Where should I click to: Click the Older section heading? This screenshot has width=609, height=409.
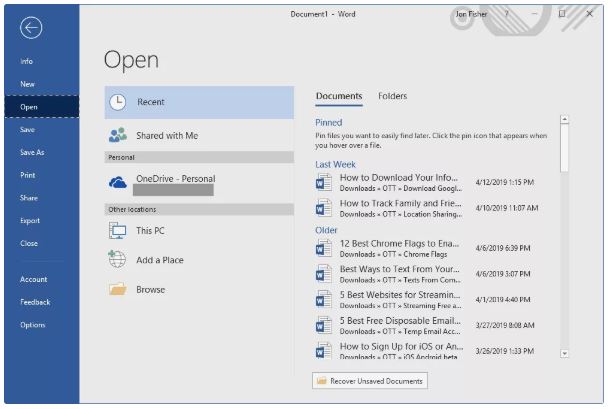tap(326, 230)
